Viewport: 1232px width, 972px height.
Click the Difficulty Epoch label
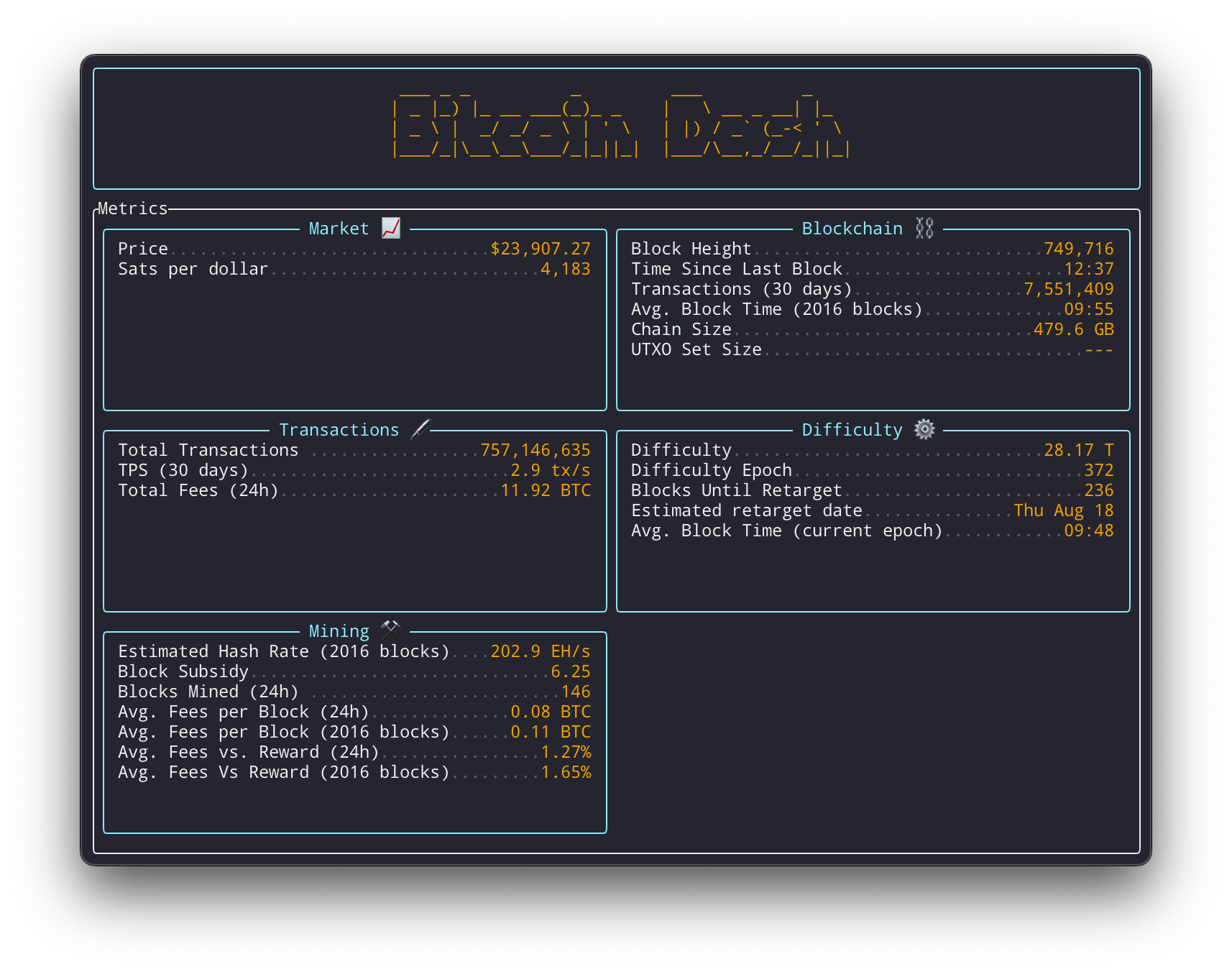coord(711,470)
